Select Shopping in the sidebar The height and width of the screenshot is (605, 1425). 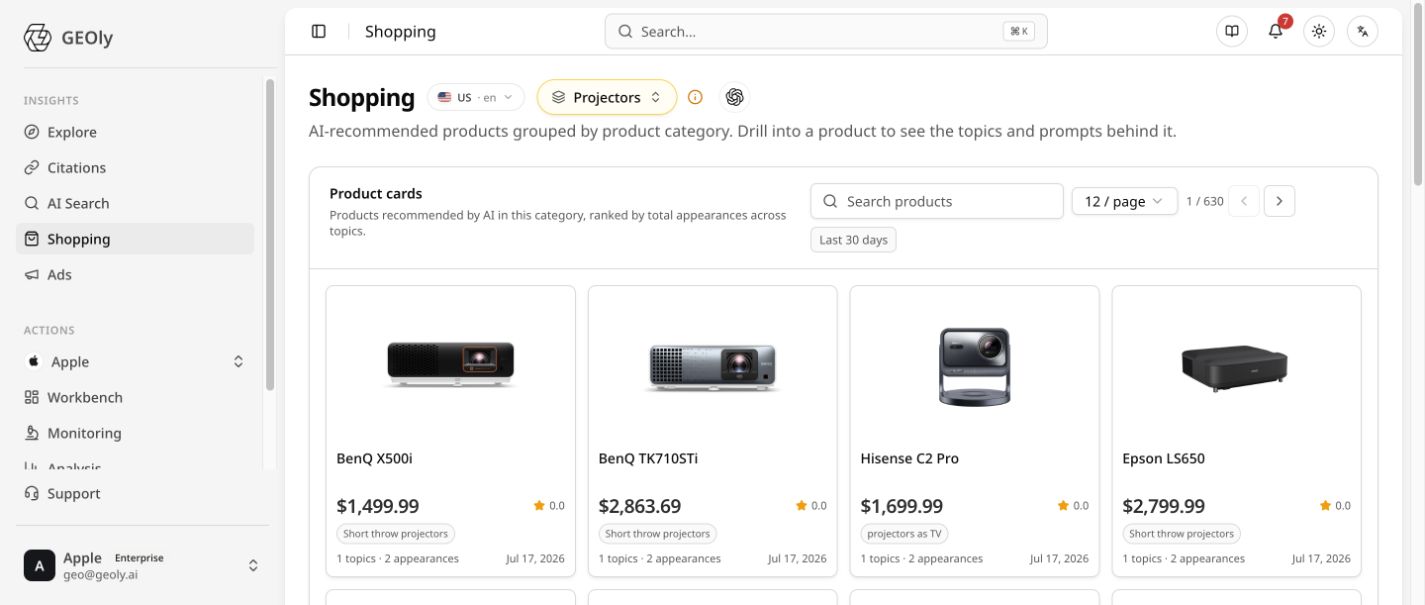(135, 239)
